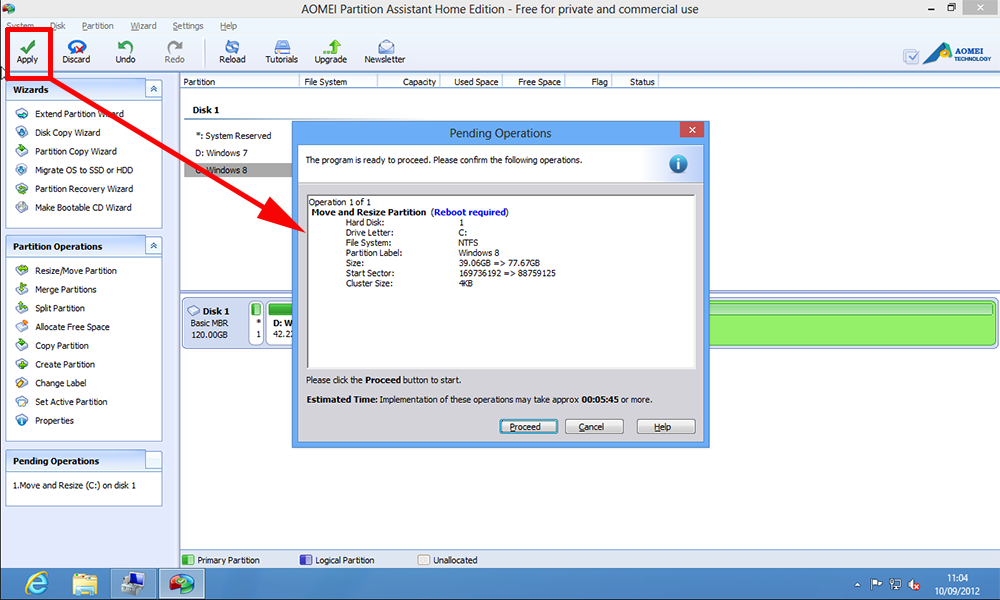Open the Partition menu
Screen dimensions: 1000x600
click(98, 26)
